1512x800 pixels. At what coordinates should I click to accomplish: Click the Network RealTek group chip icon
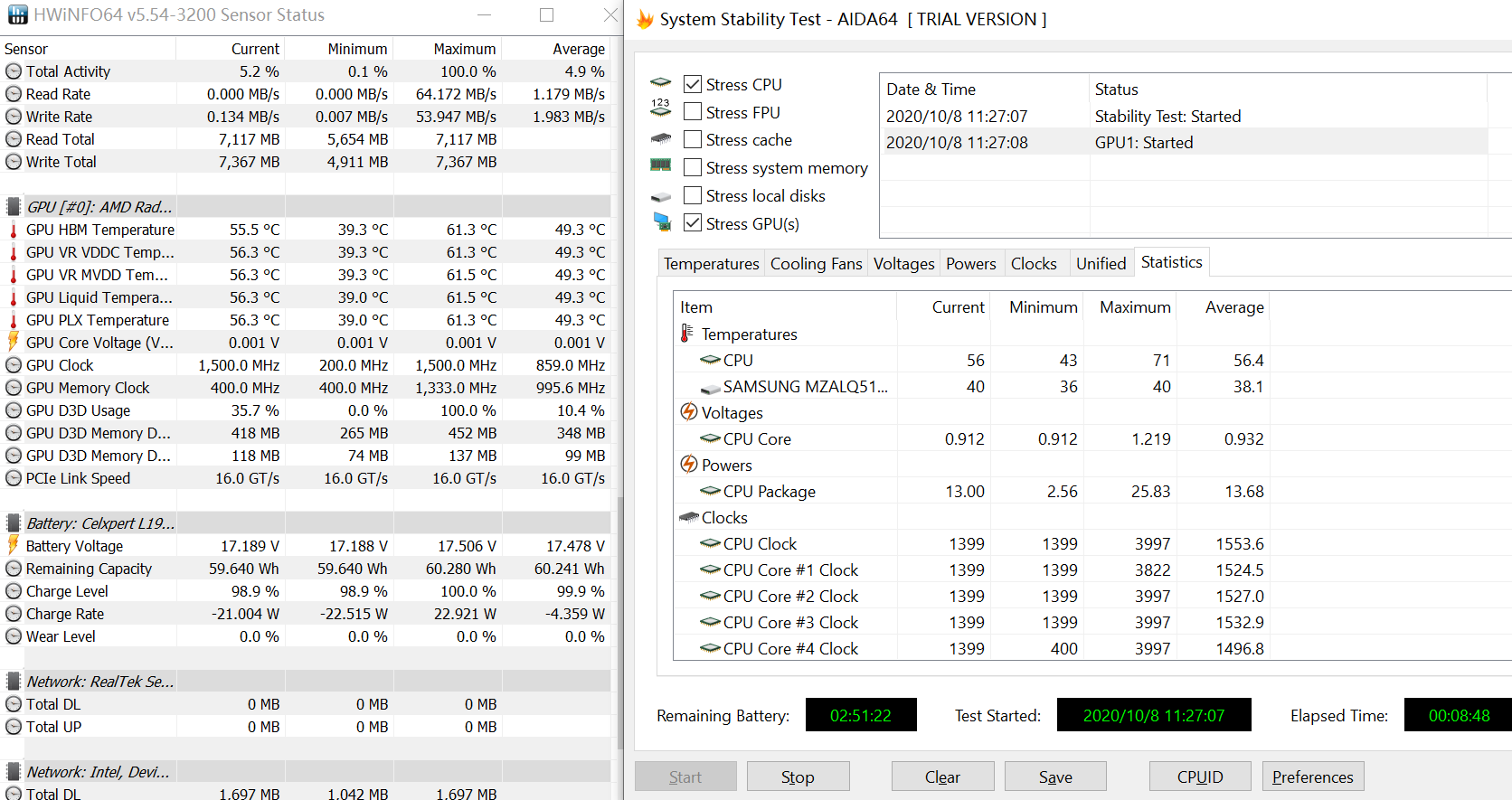pos(14,682)
